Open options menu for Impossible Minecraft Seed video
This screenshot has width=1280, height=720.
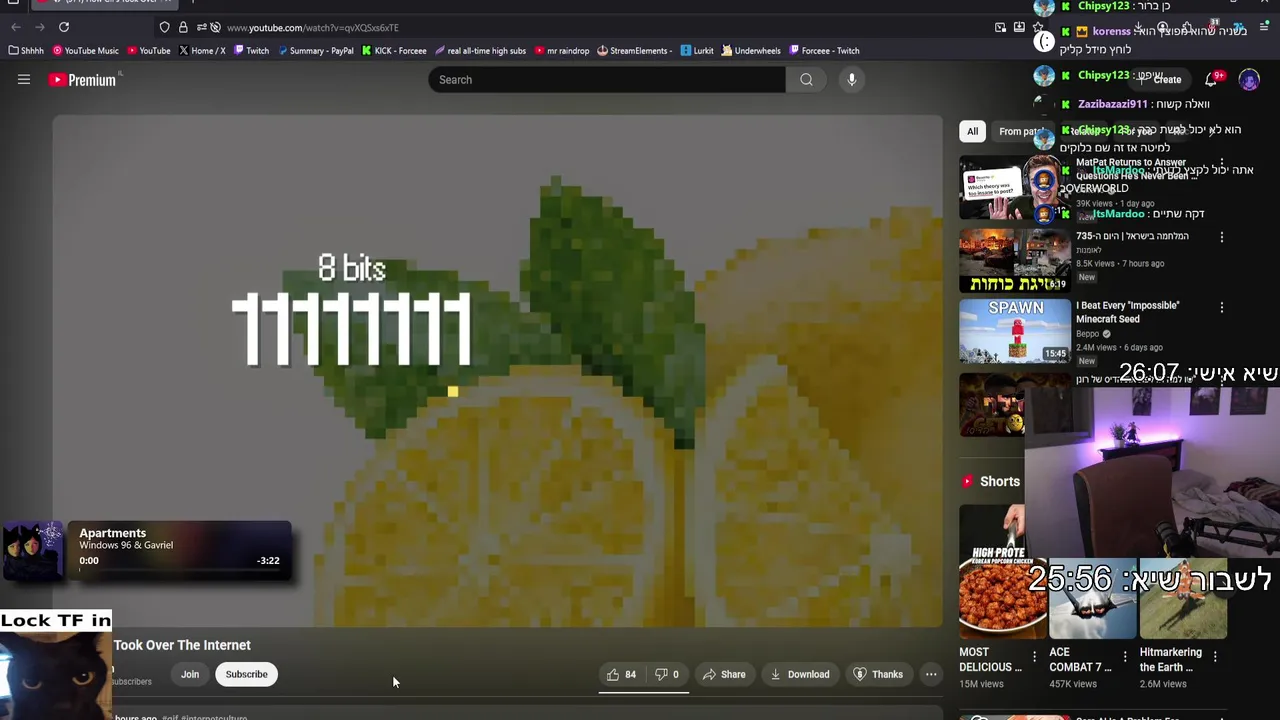pyautogui.click(x=1221, y=307)
